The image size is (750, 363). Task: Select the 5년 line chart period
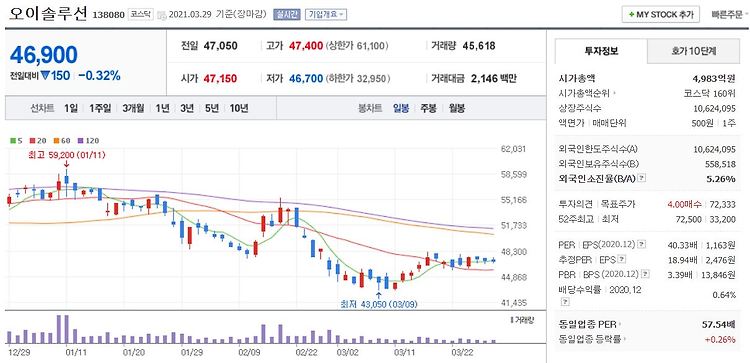[211, 108]
